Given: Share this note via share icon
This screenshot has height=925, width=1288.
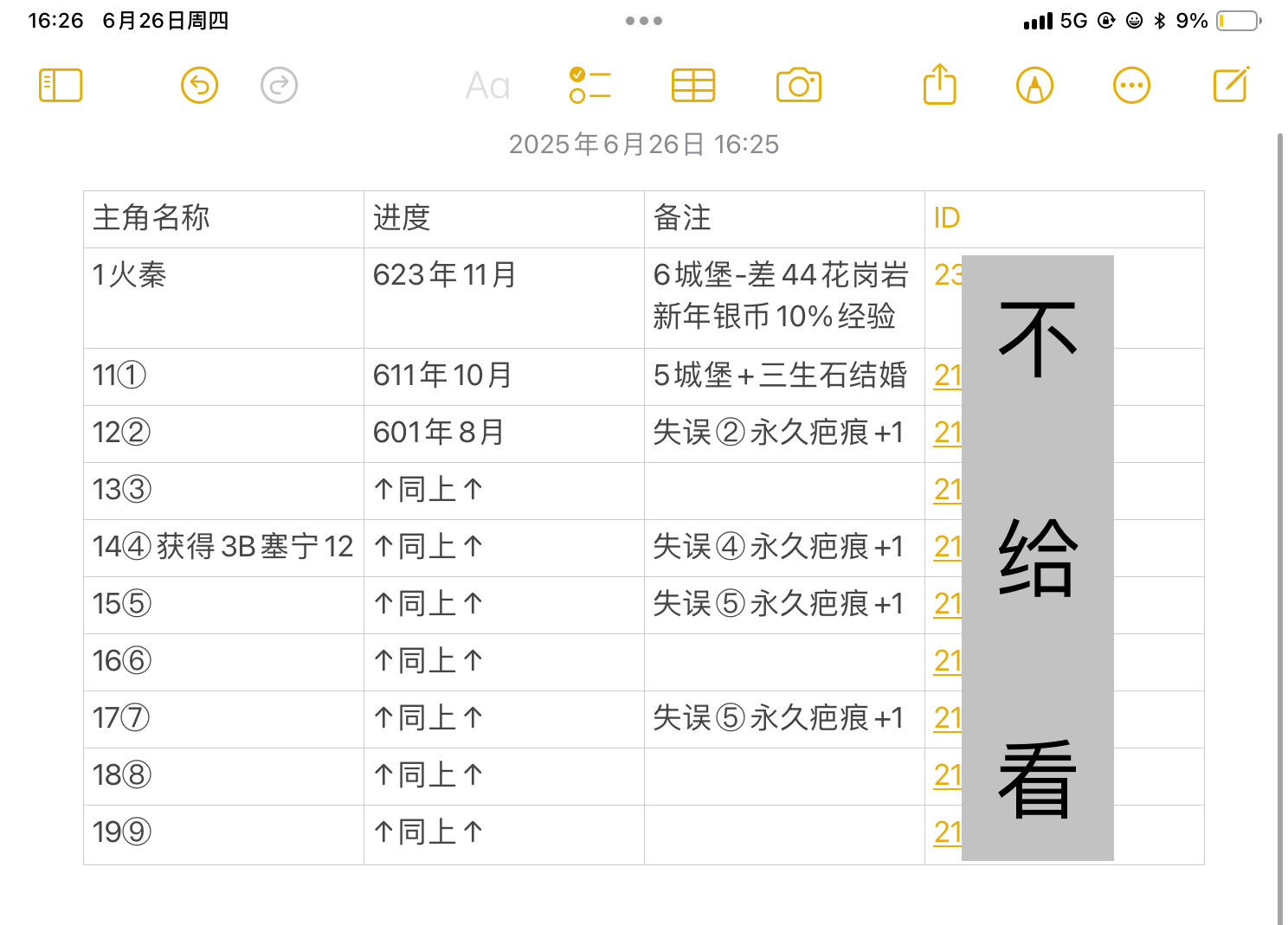Looking at the screenshot, I should [x=940, y=84].
